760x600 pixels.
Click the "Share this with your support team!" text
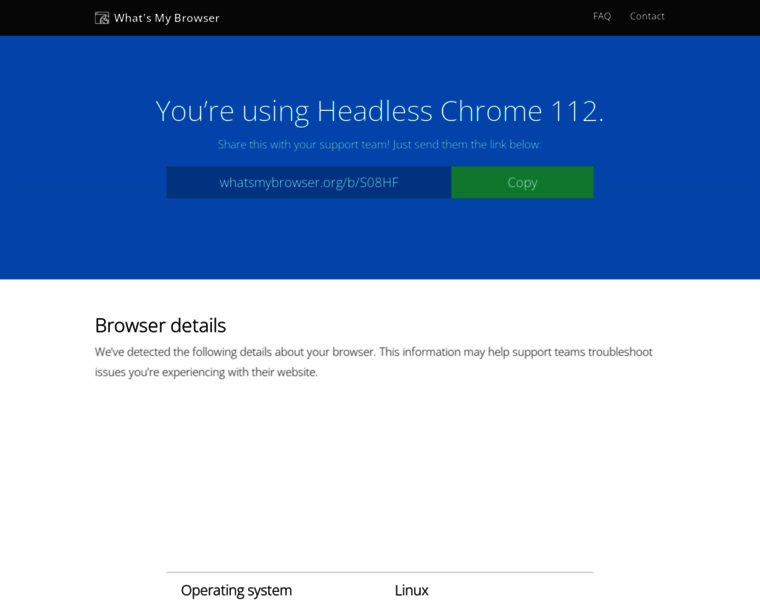tap(304, 144)
